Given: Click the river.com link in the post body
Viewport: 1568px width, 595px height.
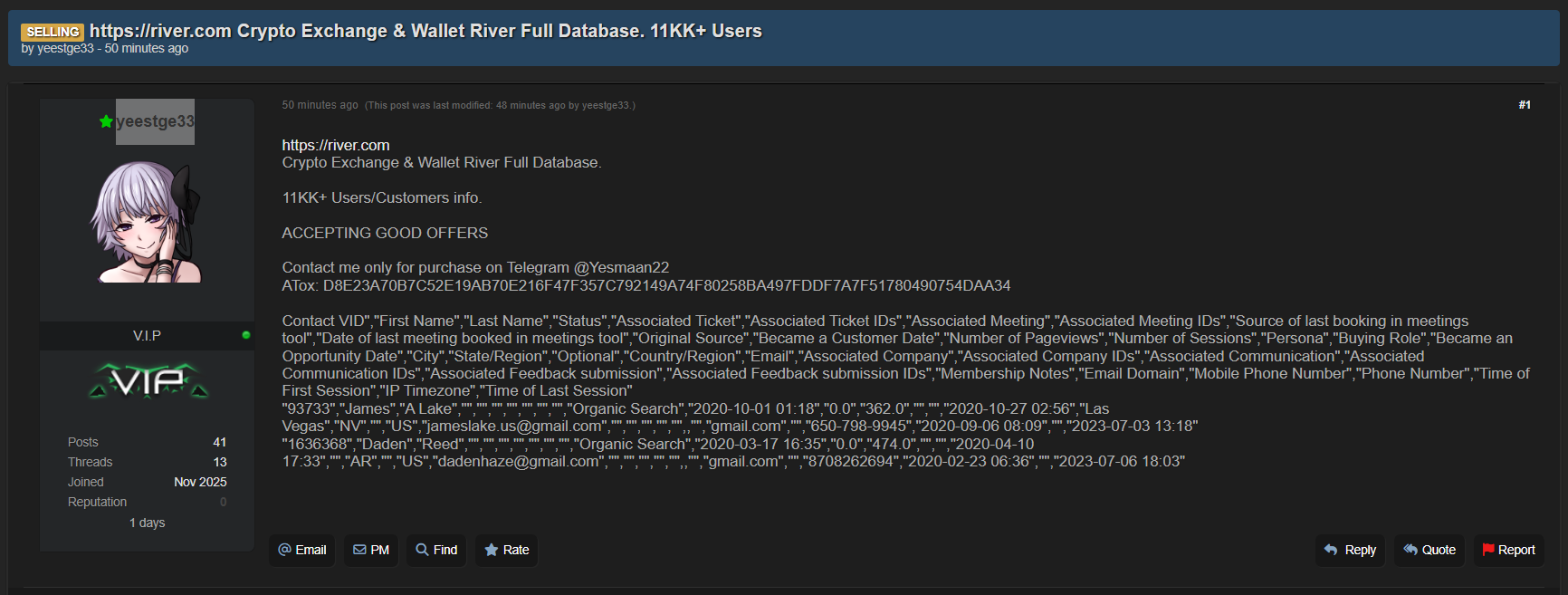Looking at the screenshot, I should point(336,145).
